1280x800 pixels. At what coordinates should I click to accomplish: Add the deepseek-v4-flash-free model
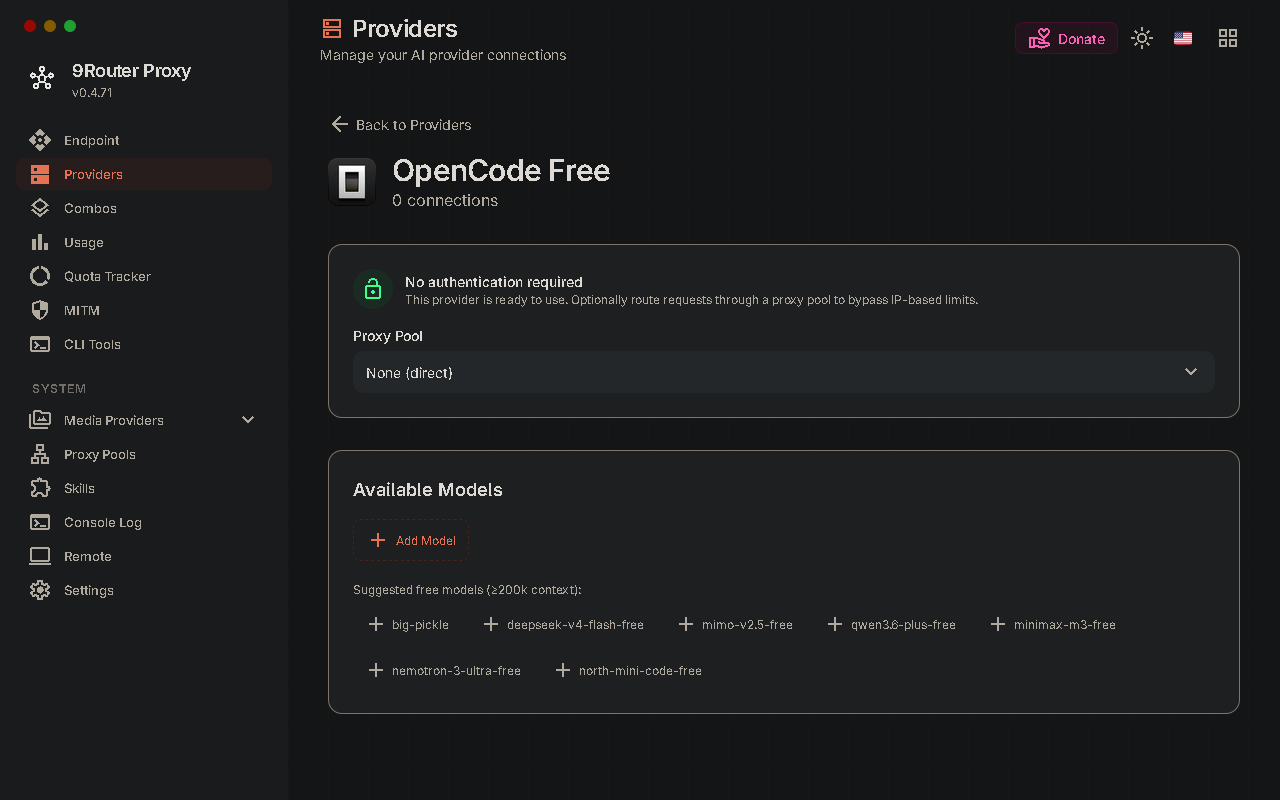563,624
